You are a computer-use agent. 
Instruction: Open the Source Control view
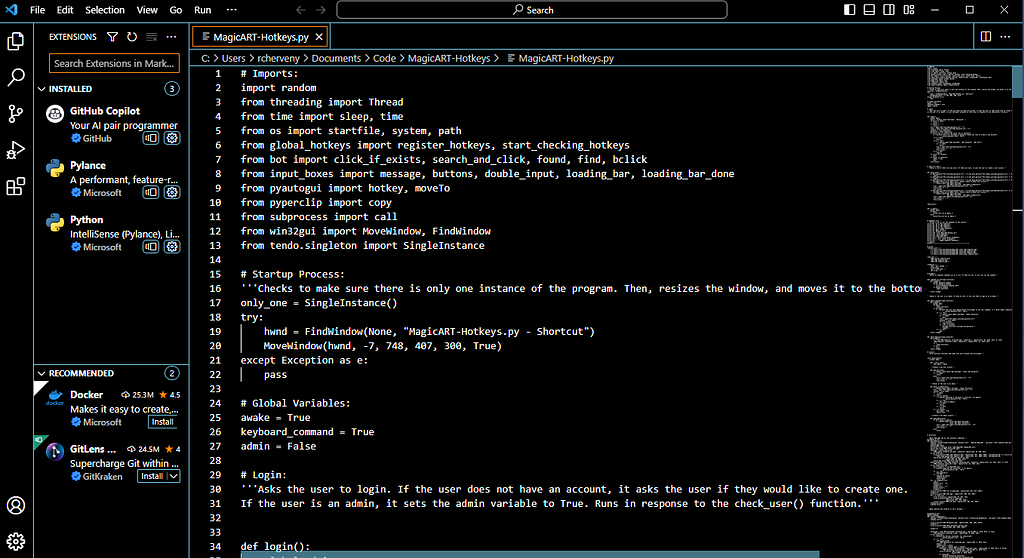pyautogui.click(x=16, y=114)
